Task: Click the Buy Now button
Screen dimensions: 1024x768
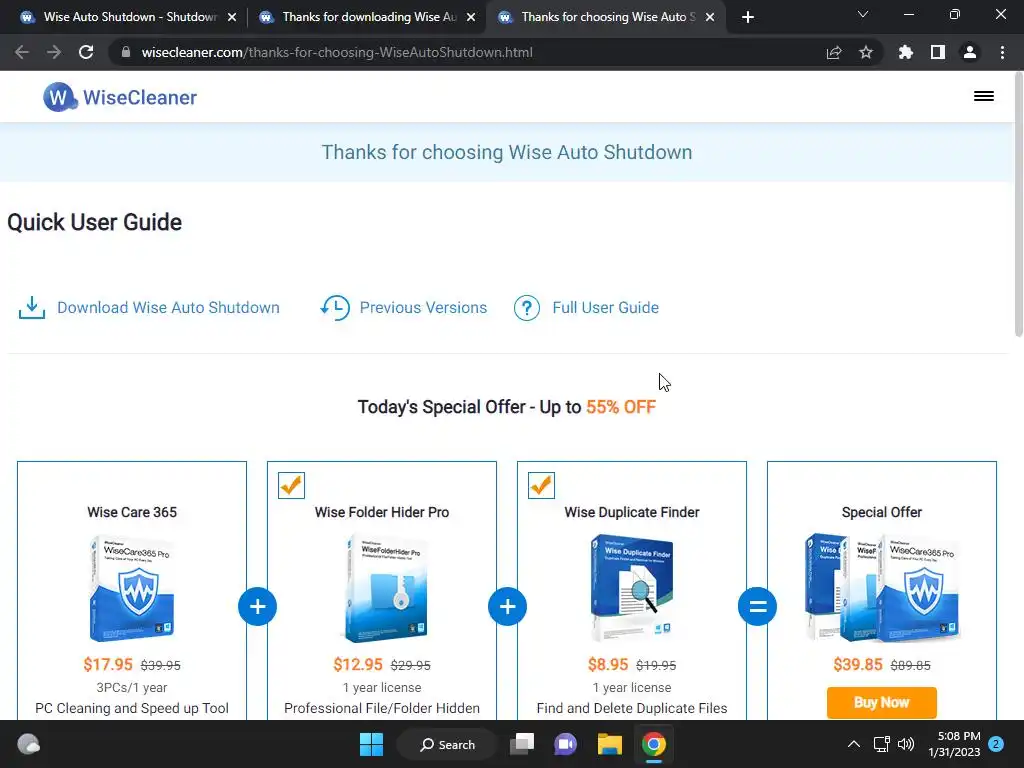Action: point(882,702)
